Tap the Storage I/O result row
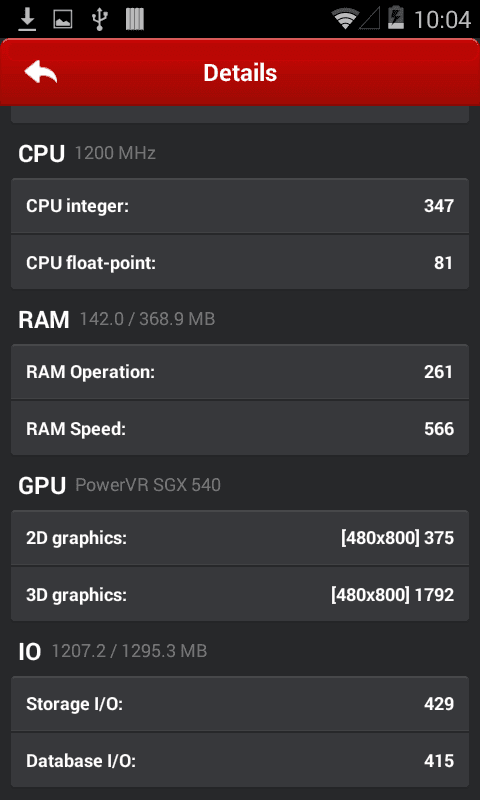The height and width of the screenshot is (800, 480). 240,704
